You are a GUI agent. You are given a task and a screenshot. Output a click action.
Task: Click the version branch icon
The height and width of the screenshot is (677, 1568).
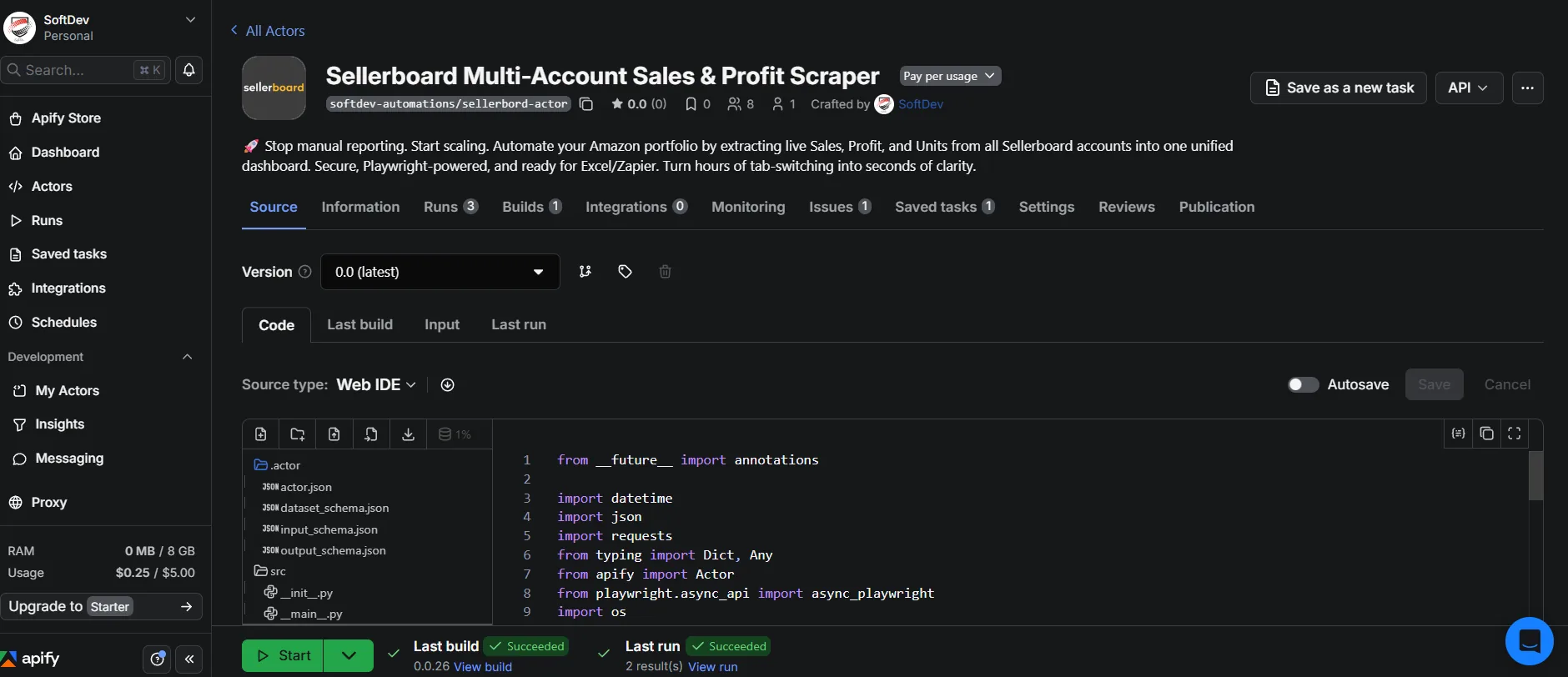click(585, 272)
